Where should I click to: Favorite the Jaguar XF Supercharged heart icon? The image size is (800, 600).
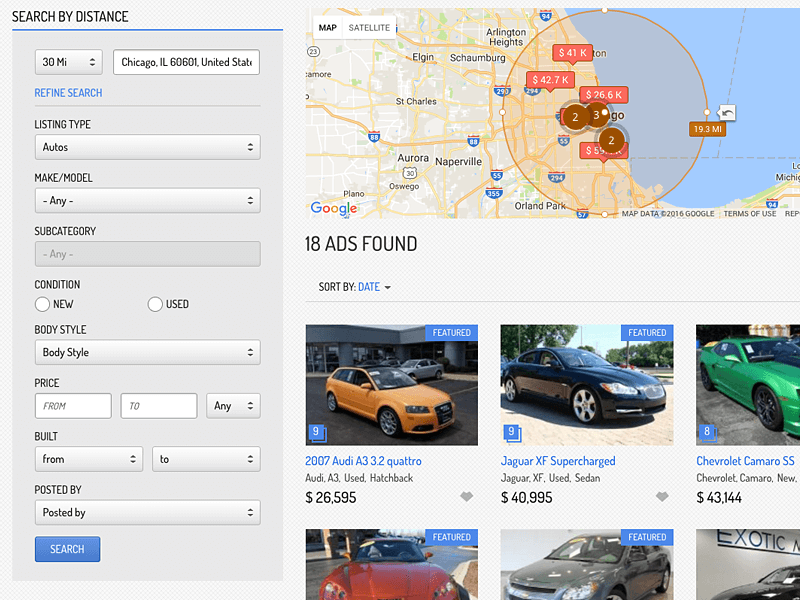pyautogui.click(x=662, y=496)
